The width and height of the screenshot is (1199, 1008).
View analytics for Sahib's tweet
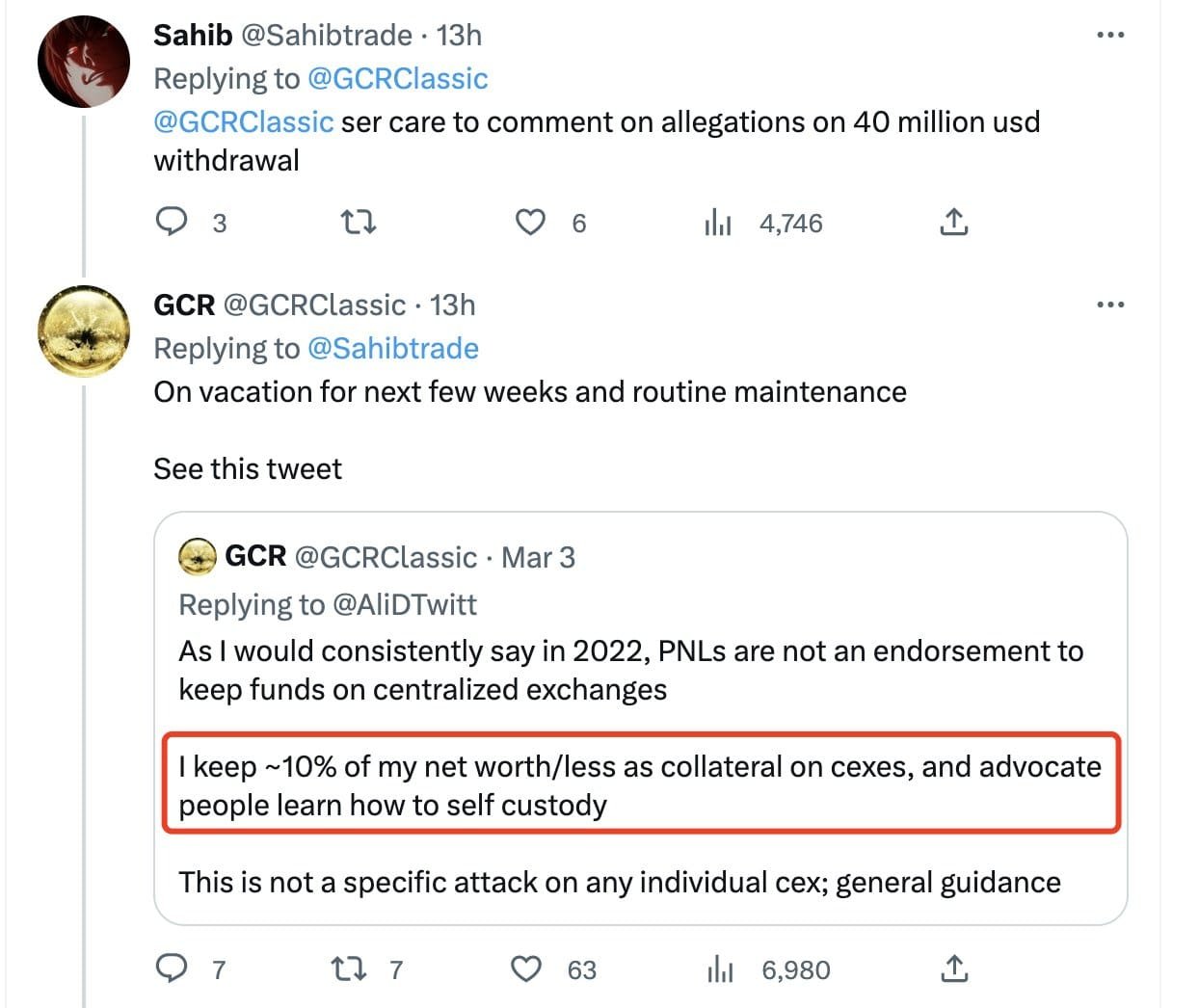[718, 224]
